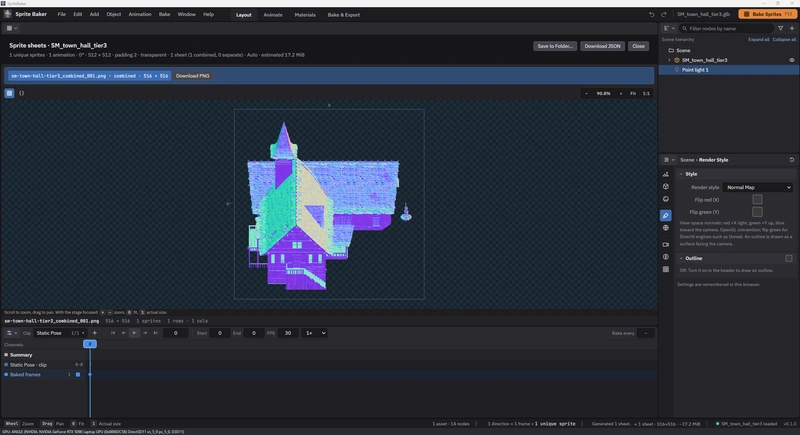Select the Scene folder row

(x=729, y=50)
